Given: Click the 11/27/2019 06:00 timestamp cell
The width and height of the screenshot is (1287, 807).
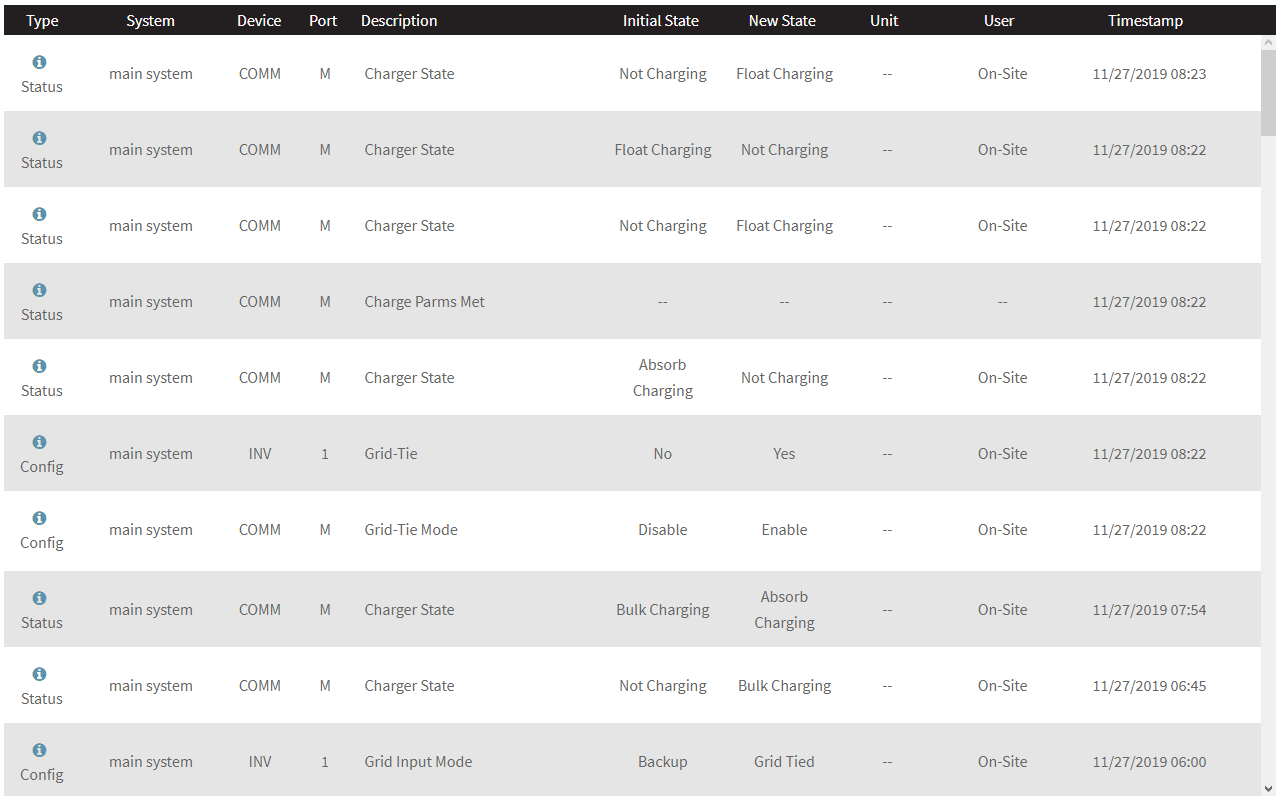Looking at the screenshot, I should (1149, 762).
